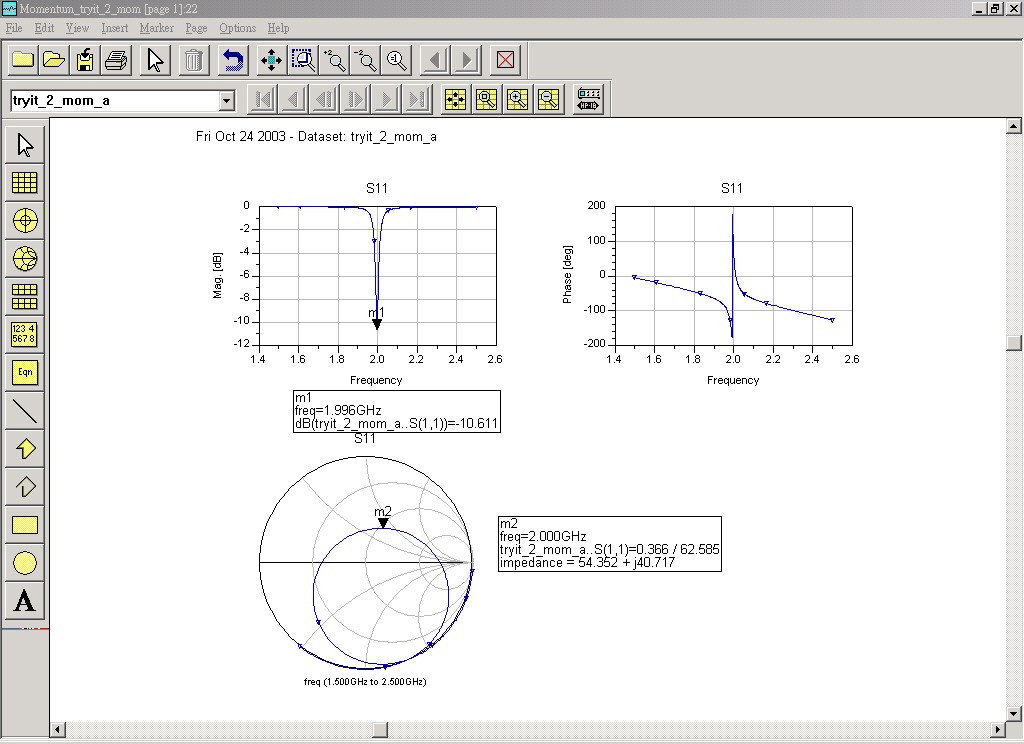Viewport: 1024px width, 744px height.
Task: Select the pointer tool in top toolbar
Action: (x=155, y=60)
